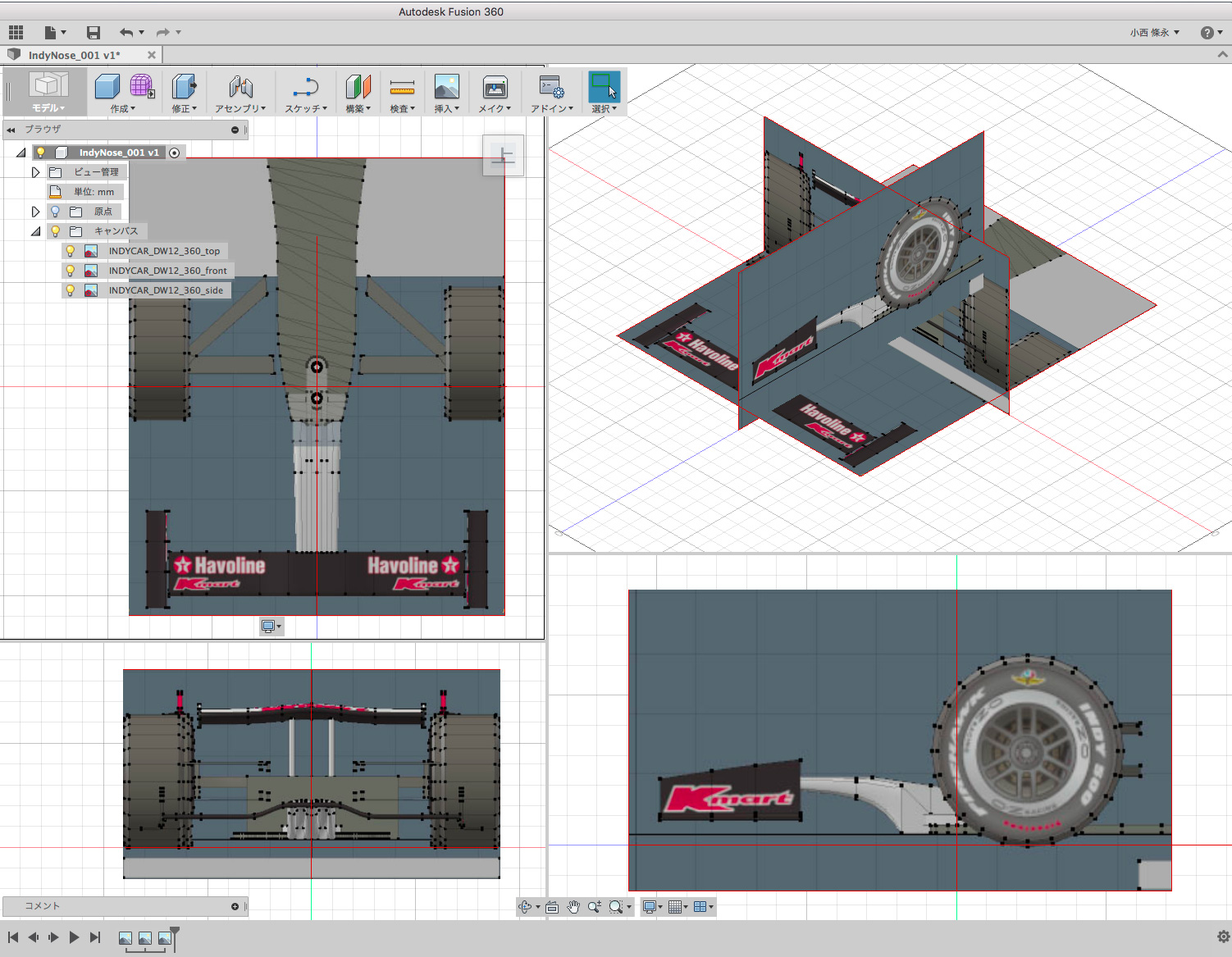Toggle visibility bulb for IndyNose_001 v1
The width and height of the screenshot is (1232, 957).
pyautogui.click(x=40, y=153)
